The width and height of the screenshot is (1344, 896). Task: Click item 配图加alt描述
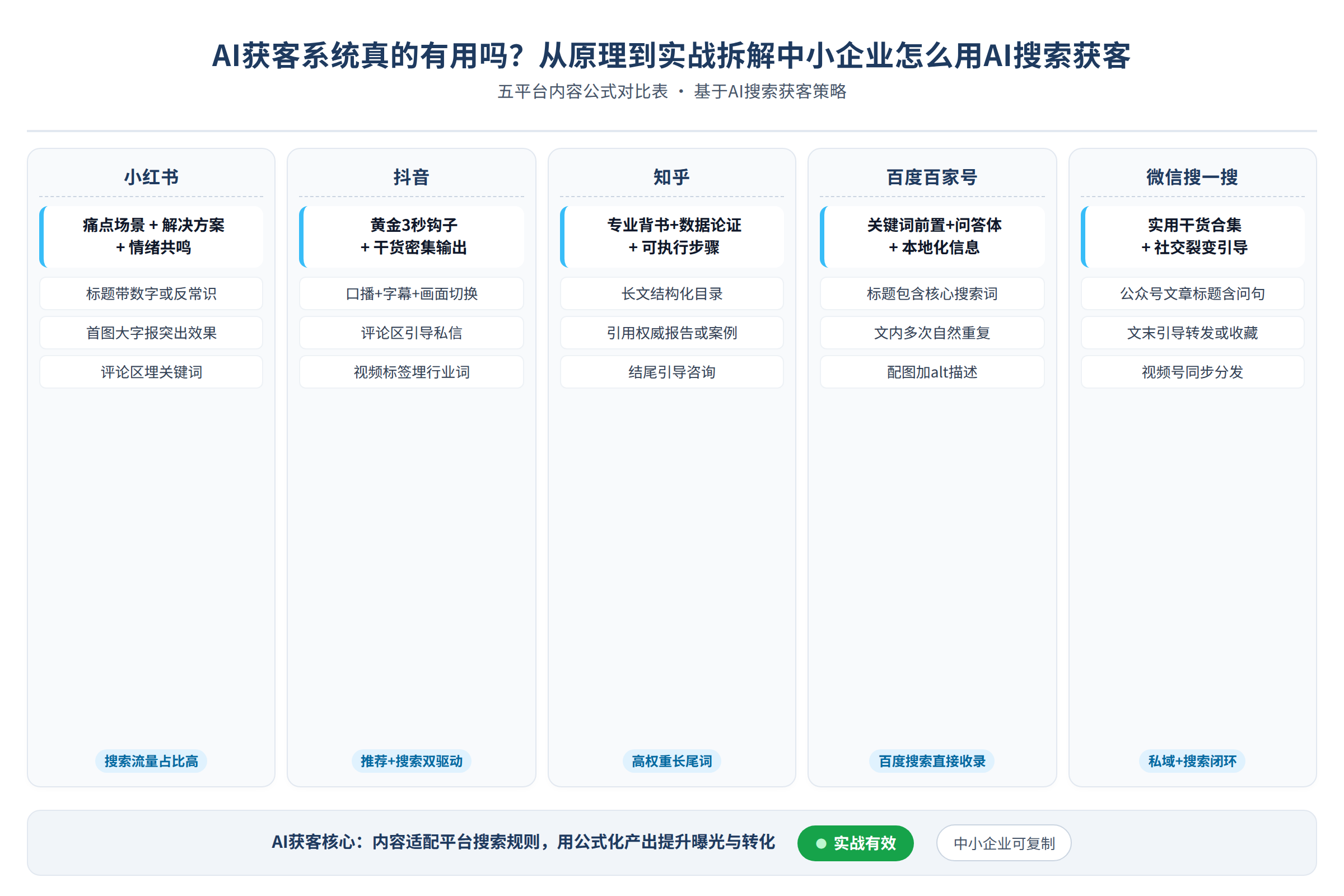[932, 372]
